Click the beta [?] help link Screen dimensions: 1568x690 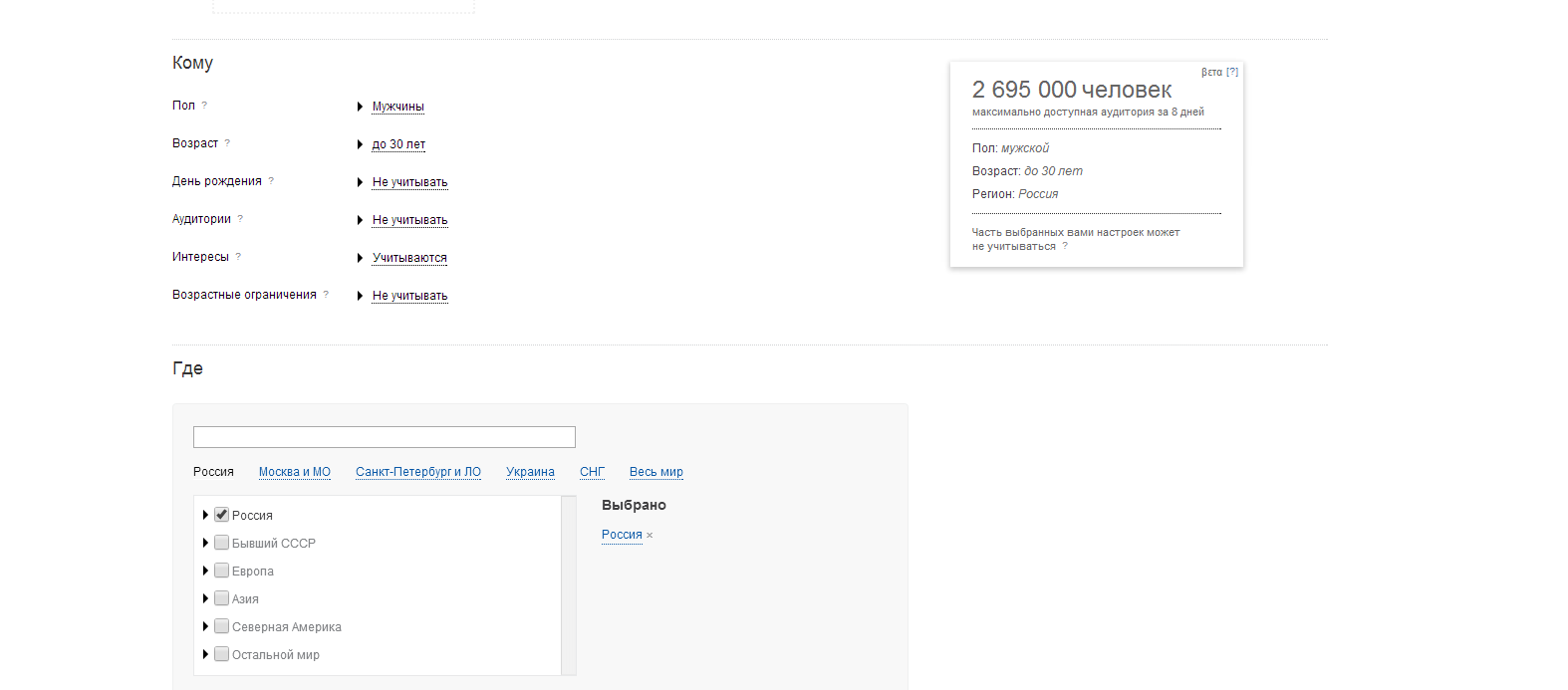click(x=1232, y=72)
